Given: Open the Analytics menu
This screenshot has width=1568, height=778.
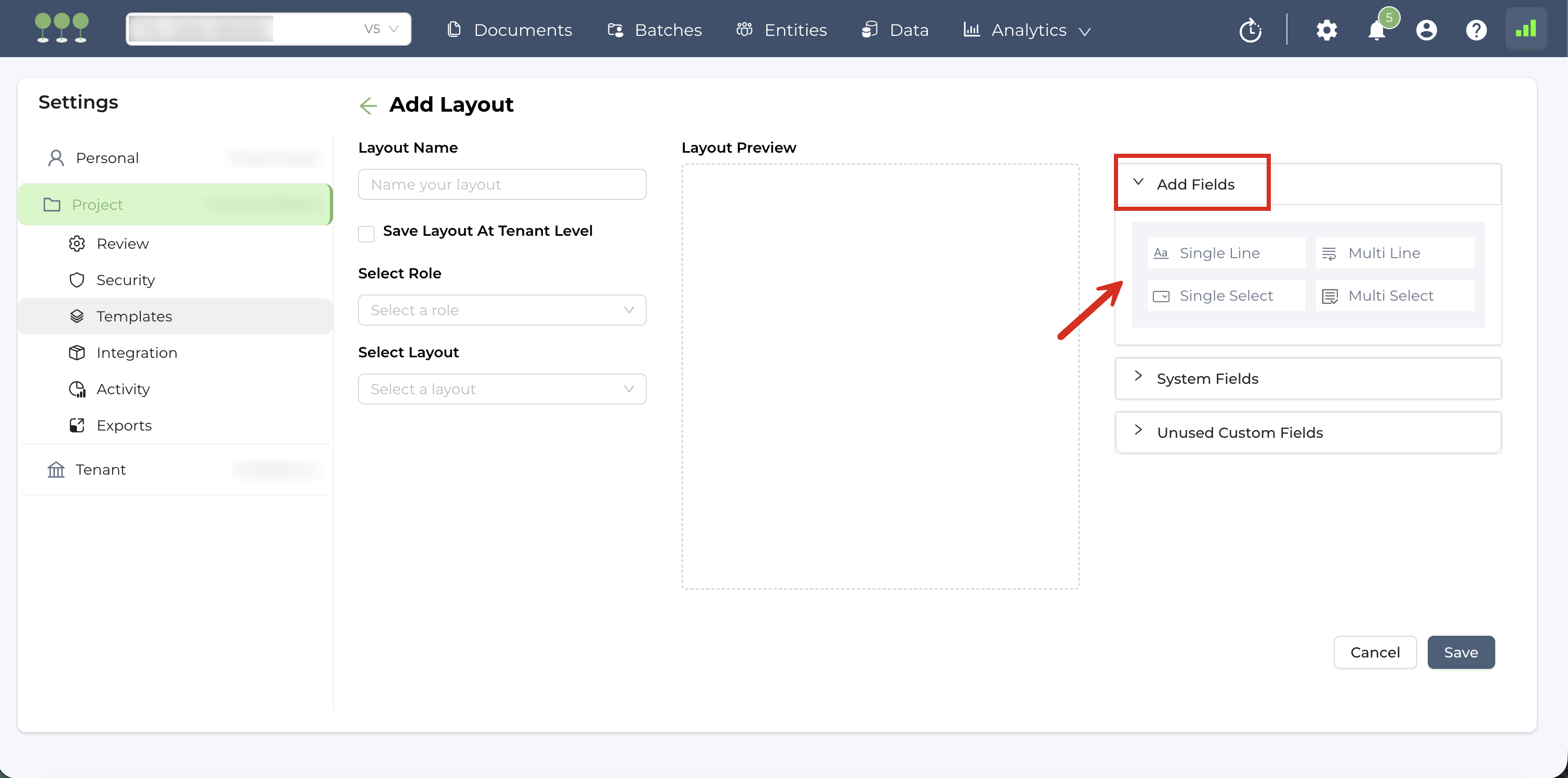Looking at the screenshot, I should [x=1028, y=30].
